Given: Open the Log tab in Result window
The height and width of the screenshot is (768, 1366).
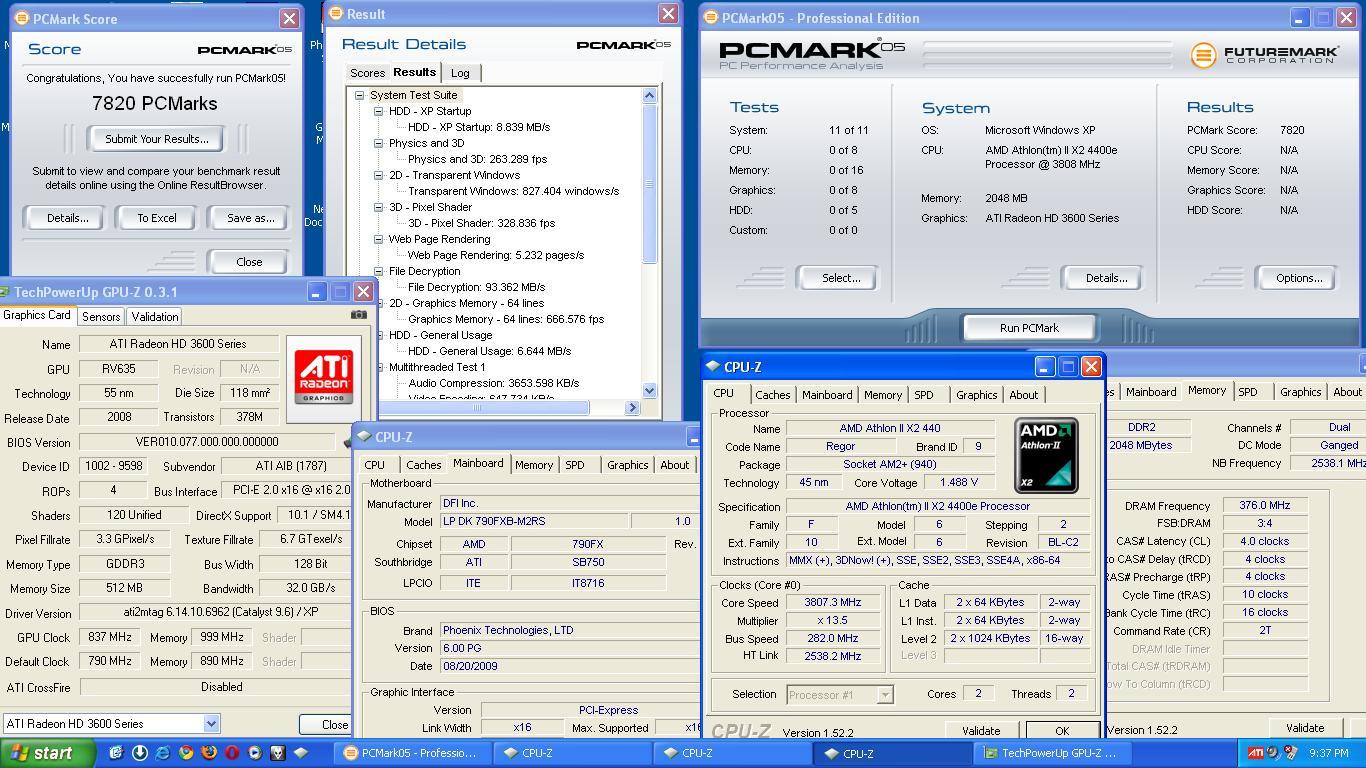Looking at the screenshot, I should pyautogui.click(x=460, y=73).
